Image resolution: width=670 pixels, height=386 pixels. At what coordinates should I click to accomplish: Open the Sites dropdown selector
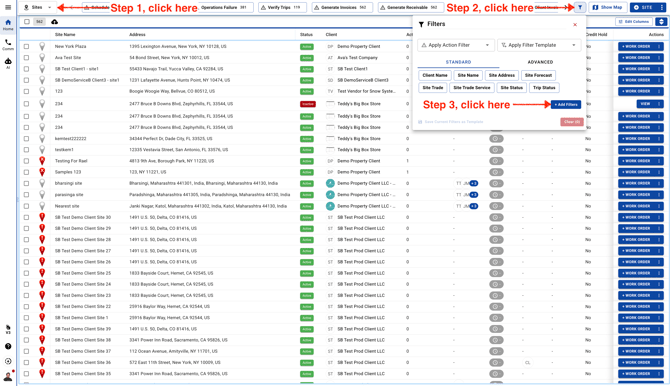[x=38, y=7]
